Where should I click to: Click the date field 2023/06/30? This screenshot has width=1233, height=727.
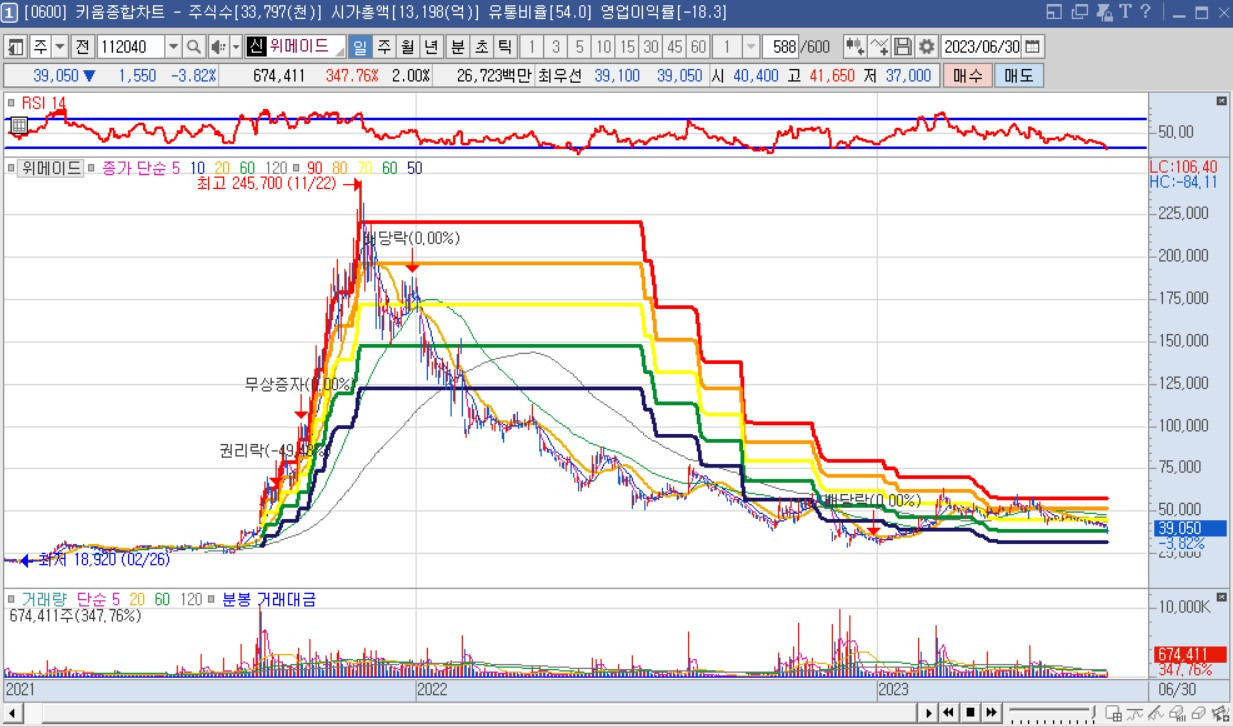(982, 47)
